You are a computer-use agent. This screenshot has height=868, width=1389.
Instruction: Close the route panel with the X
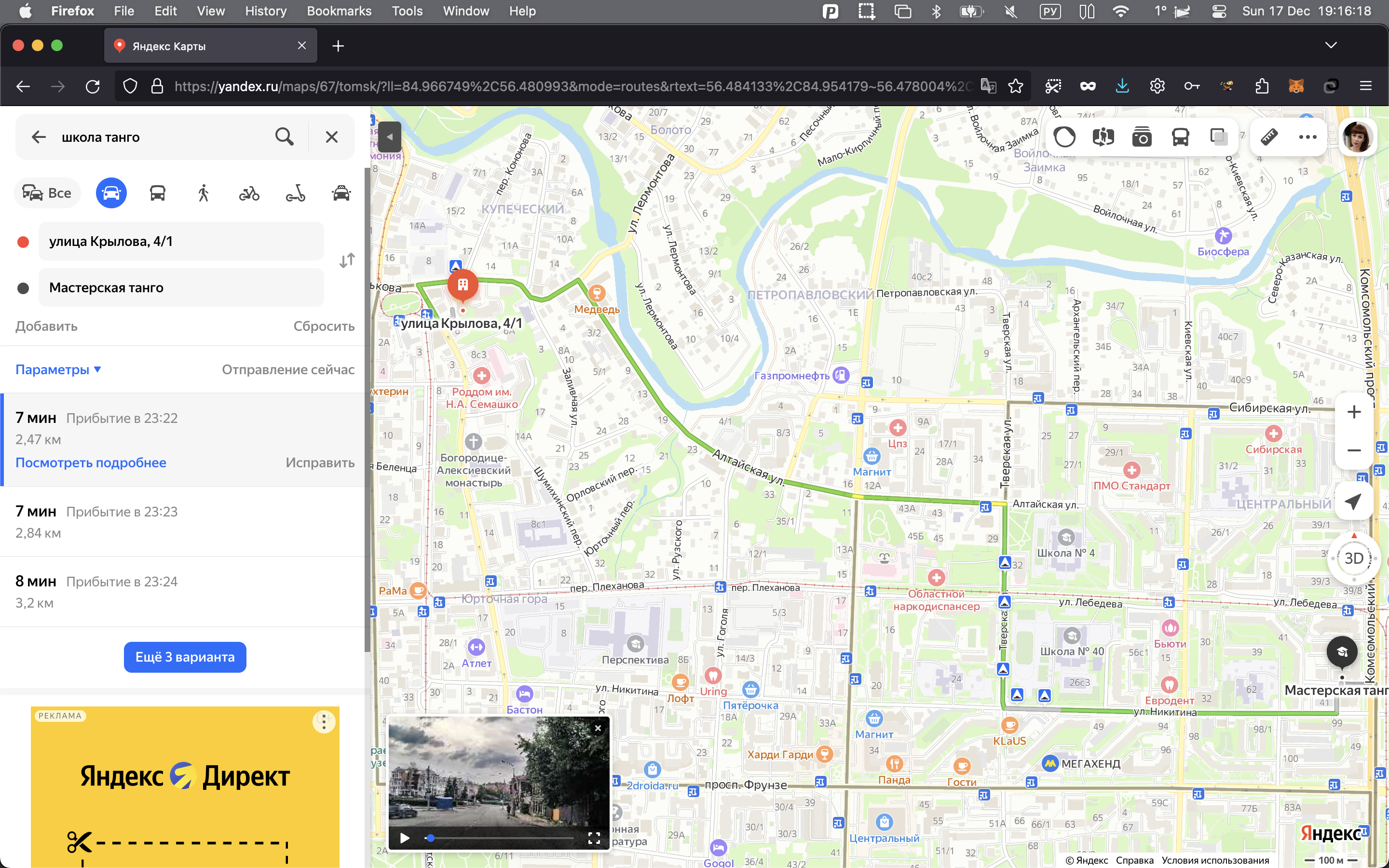pyautogui.click(x=332, y=136)
